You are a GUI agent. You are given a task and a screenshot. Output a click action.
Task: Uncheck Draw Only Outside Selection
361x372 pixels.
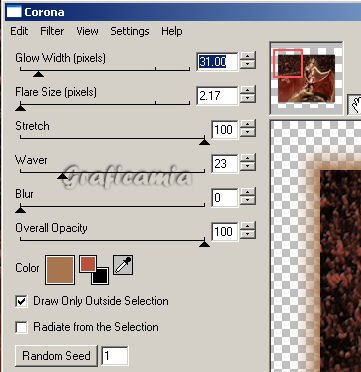tap(22, 301)
